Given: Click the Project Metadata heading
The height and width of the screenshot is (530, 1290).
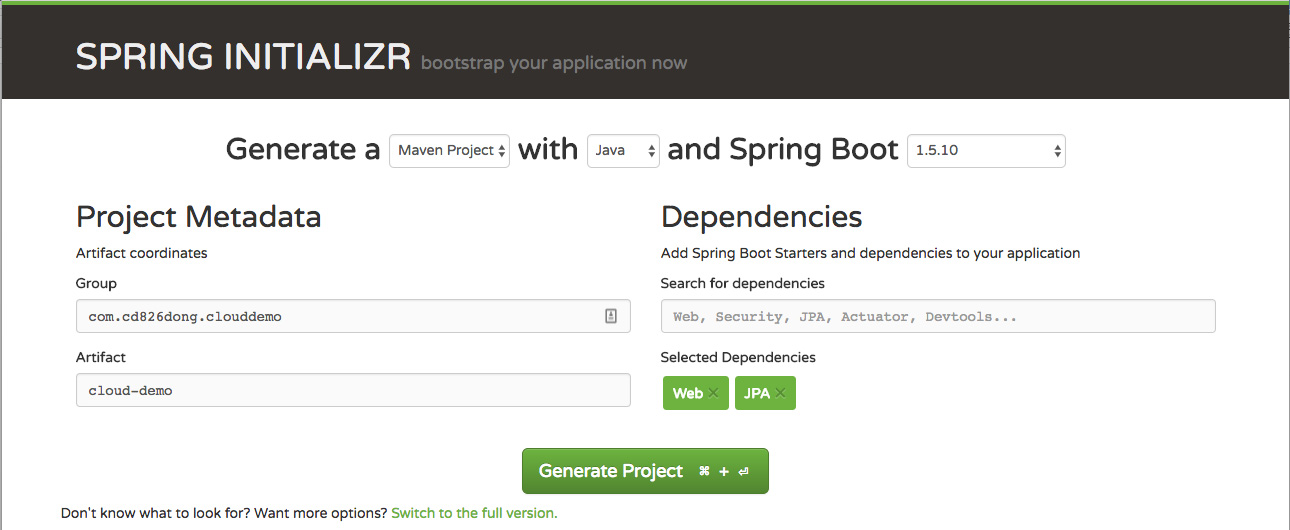Looking at the screenshot, I should pyautogui.click(x=198, y=217).
